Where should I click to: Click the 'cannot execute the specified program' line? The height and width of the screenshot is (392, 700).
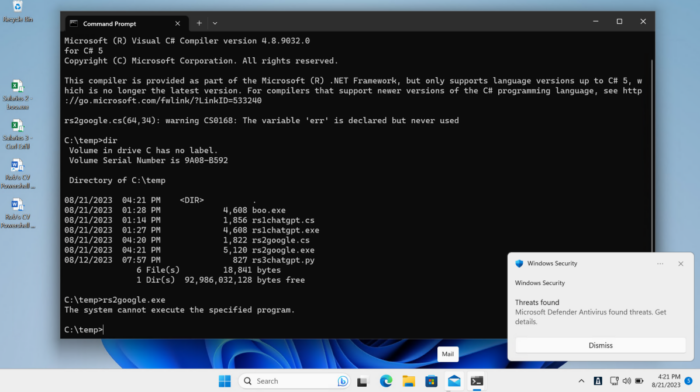click(179, 310)
